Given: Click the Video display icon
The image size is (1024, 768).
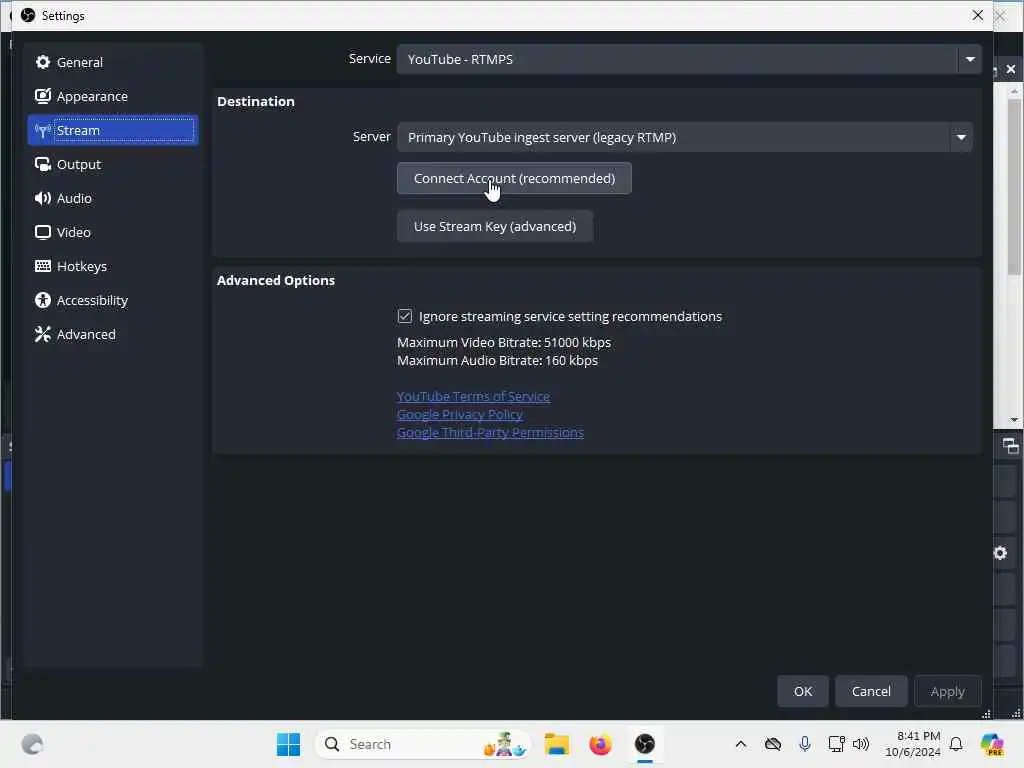Looking at the screenshot, I should pyautogui.click(x=42, y=232).
